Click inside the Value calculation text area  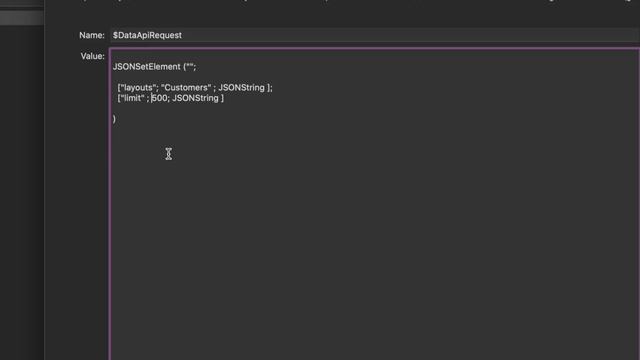375,204
